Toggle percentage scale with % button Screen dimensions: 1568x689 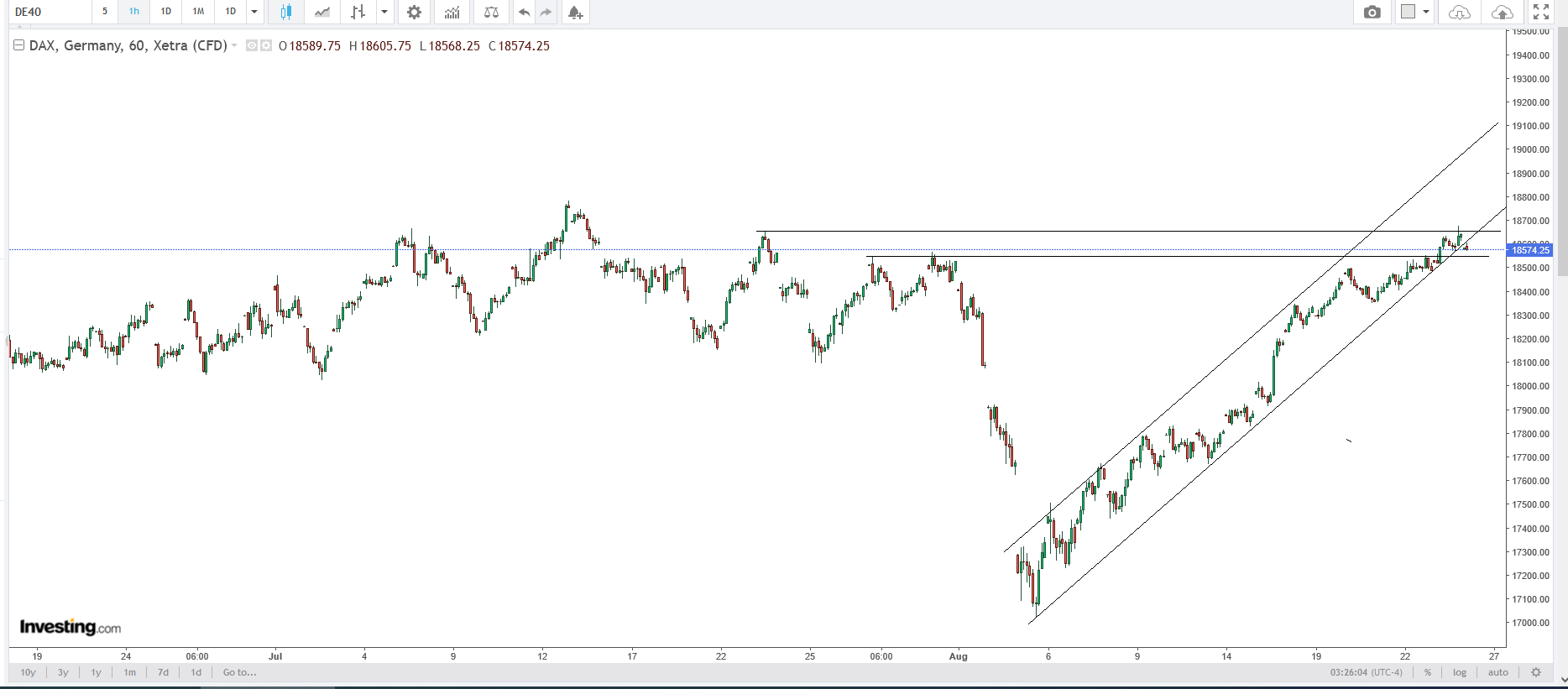(1427, 672)
